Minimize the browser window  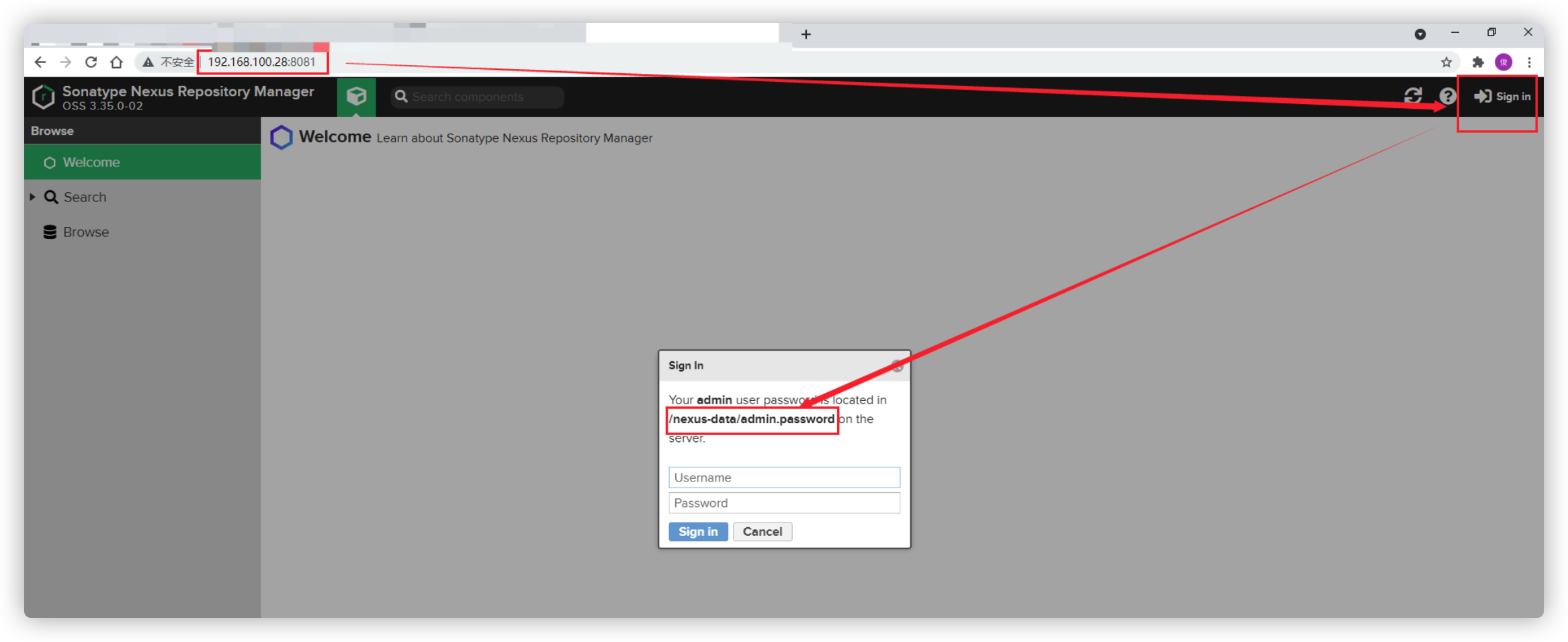tap(1455, 32)
